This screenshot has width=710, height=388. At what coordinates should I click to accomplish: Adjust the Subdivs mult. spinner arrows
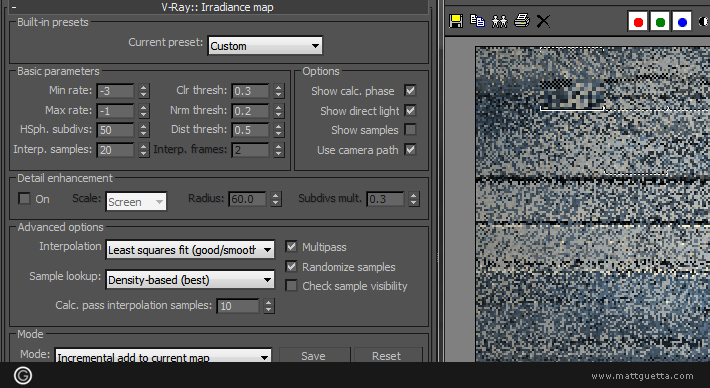(x=413, y=199)
